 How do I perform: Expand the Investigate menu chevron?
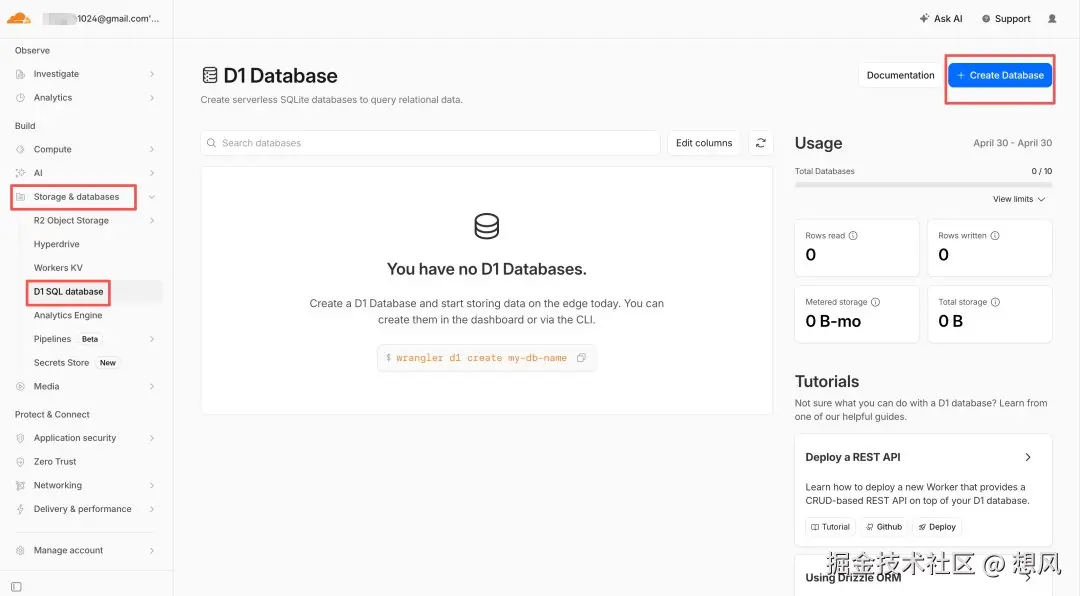coord(152,74)
